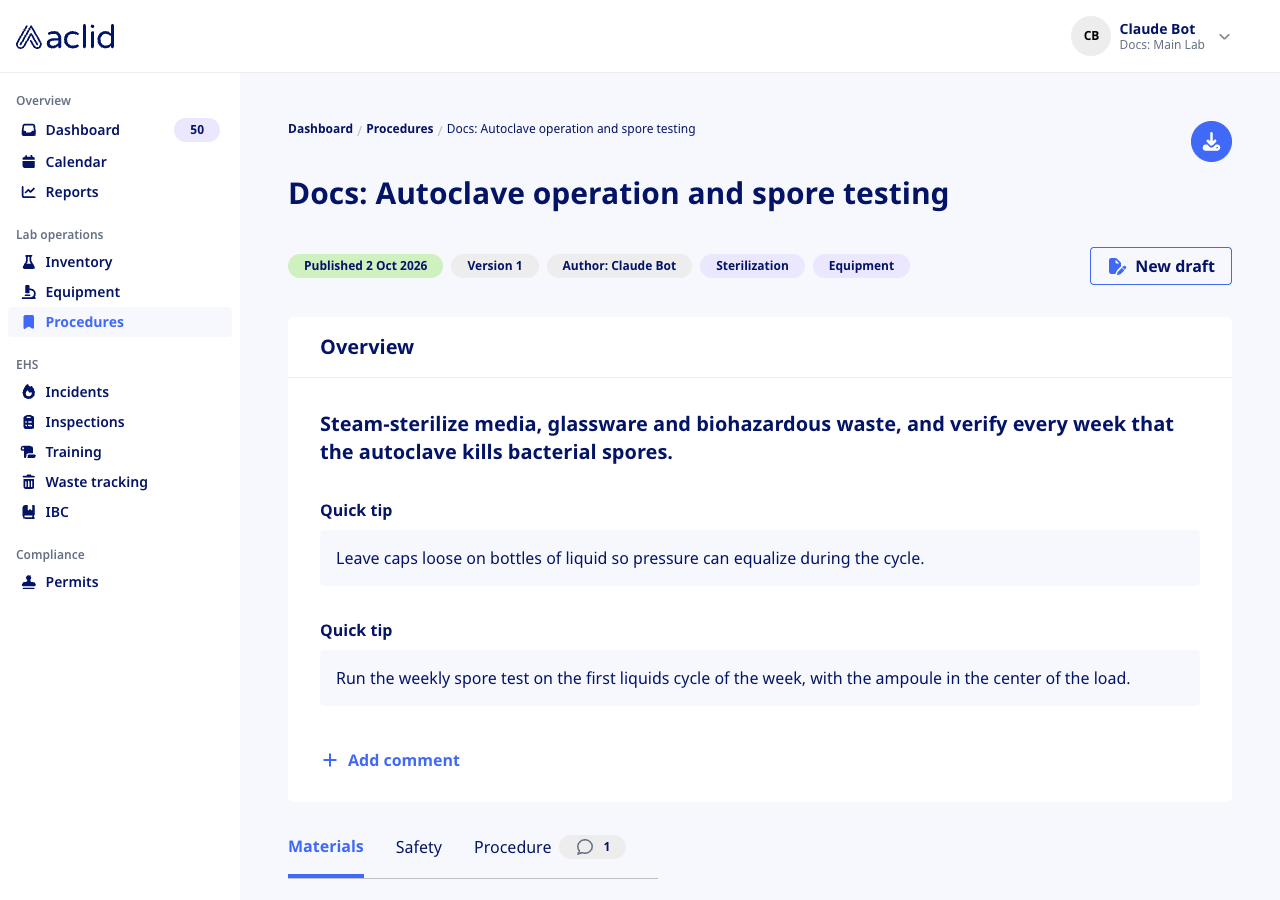This screenshot has width=1280, height=900.
Task: Switch to the Safety tab
Action: [418, 847]
